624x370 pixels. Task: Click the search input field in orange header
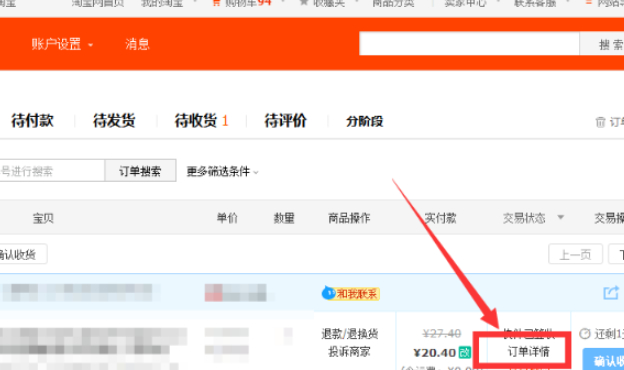(469, 43)
